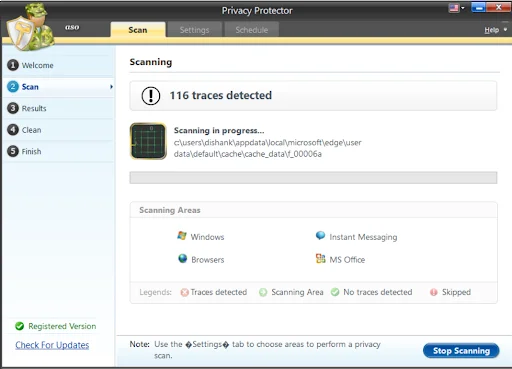Screen dimensions: 512x369
Task: Click the red Skipped legend icon
Action: (434, 292)
